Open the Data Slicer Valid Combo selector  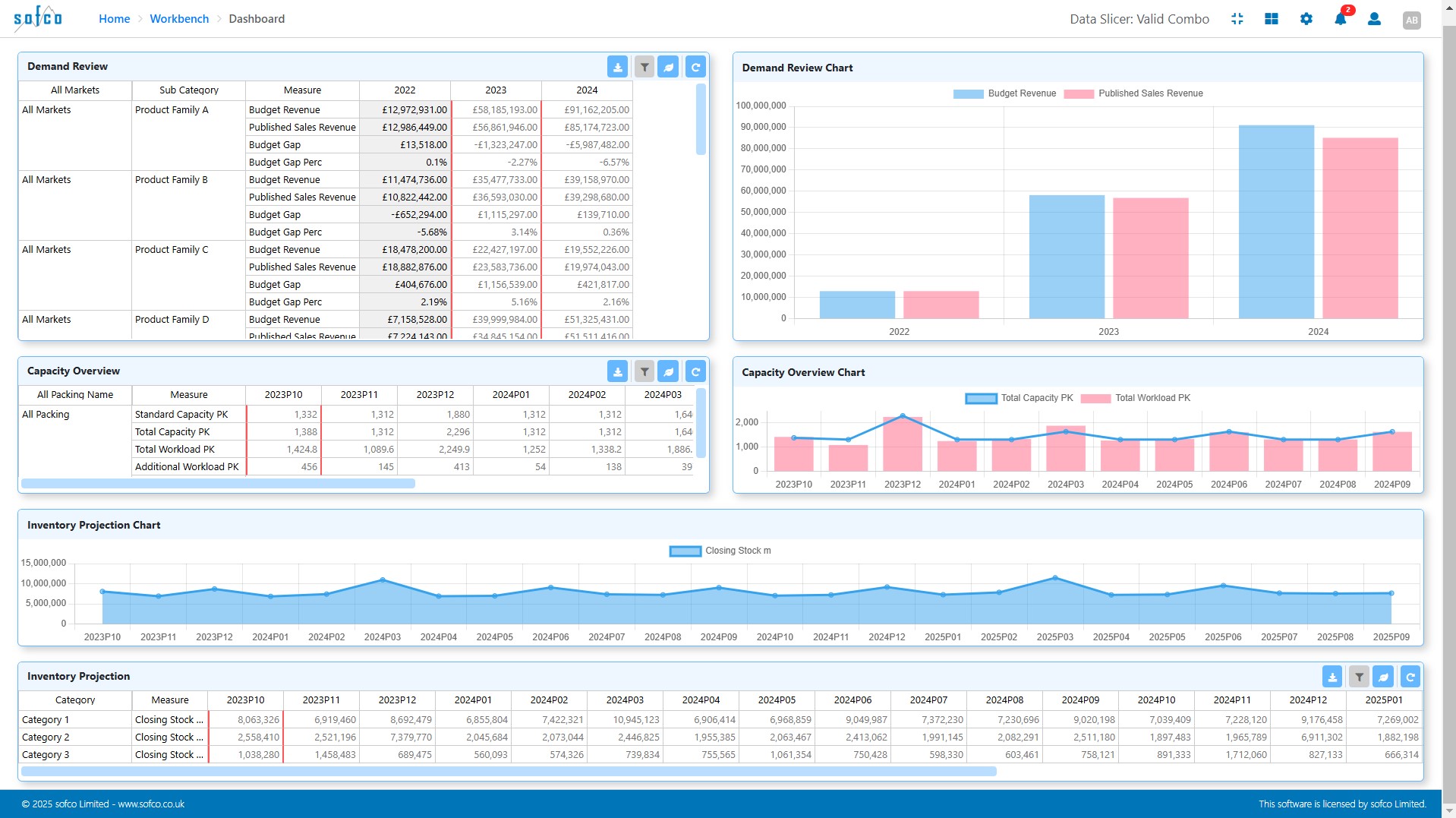1139,18
